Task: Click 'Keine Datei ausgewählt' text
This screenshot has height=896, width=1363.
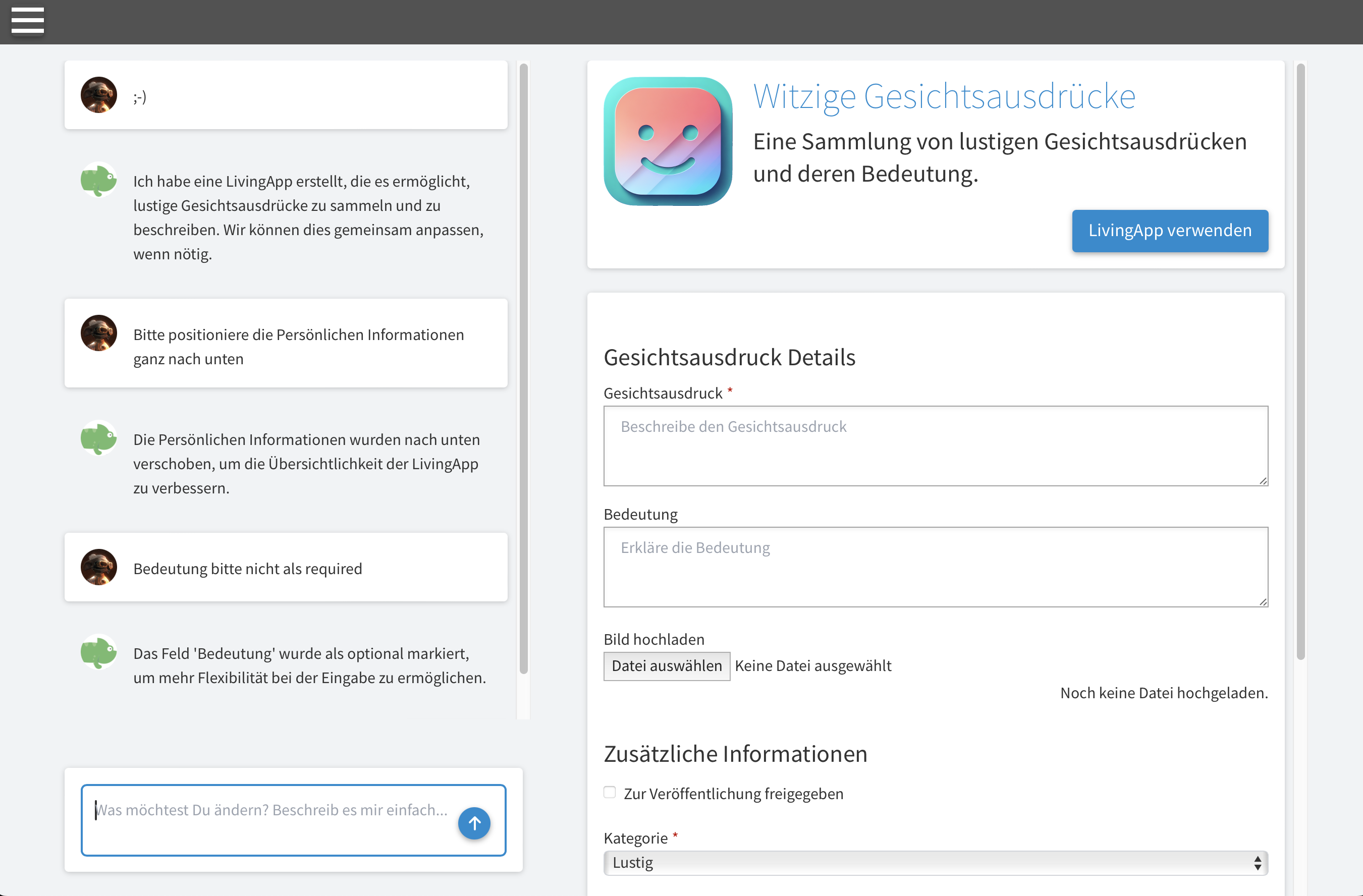Action: click(x=812, y=666)
